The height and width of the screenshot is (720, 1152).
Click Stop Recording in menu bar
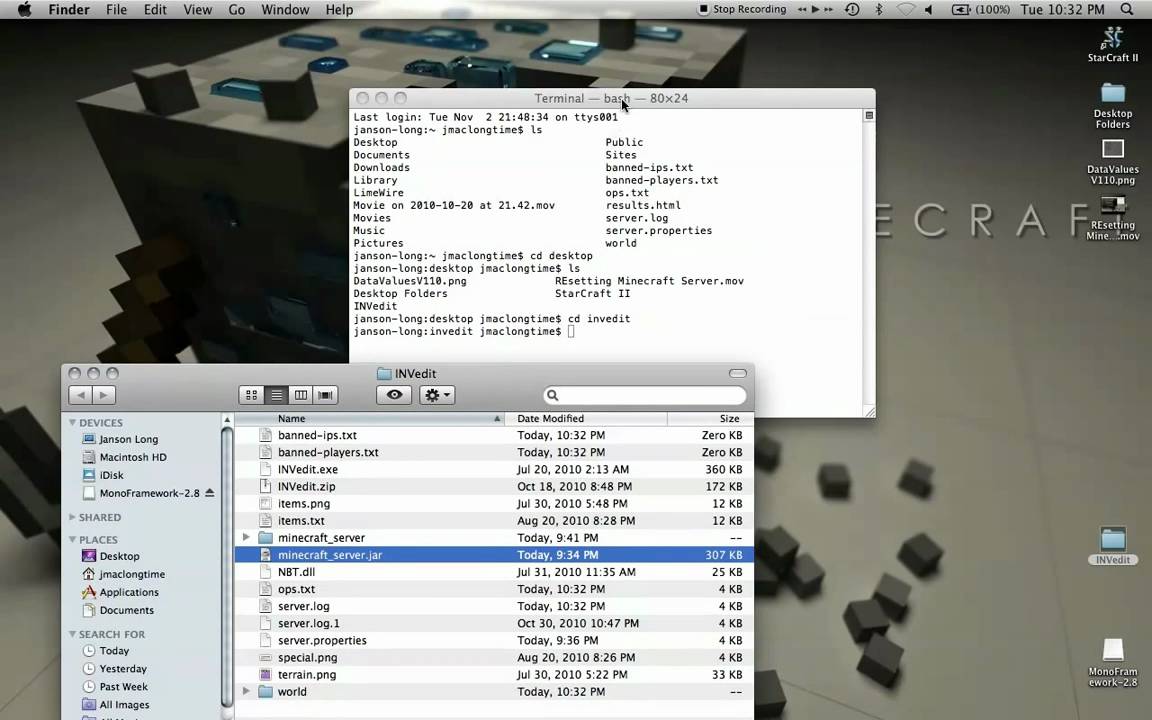click(x=742, y=10)
